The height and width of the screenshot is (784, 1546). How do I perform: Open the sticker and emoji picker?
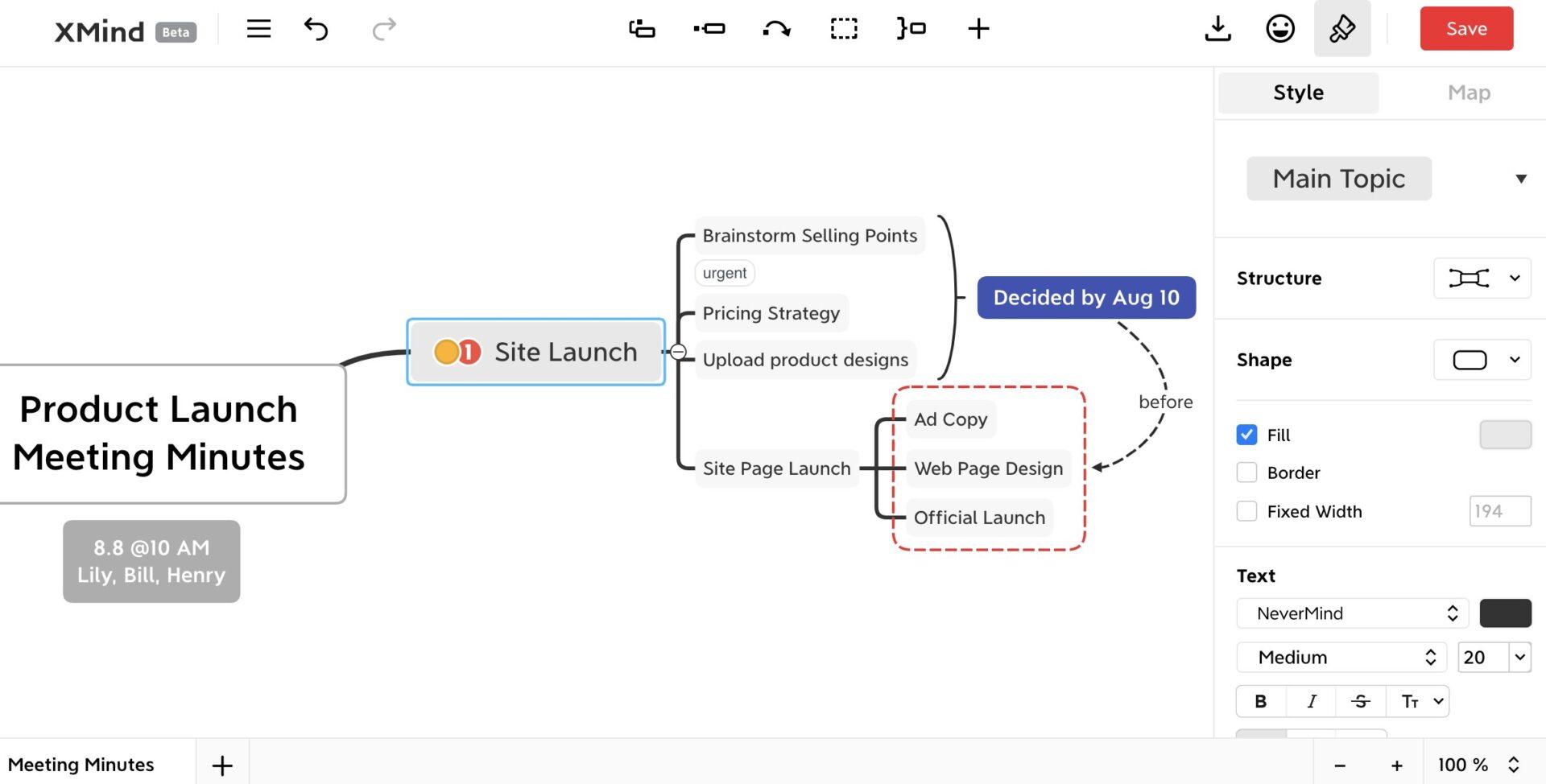tap(1279, 29)
